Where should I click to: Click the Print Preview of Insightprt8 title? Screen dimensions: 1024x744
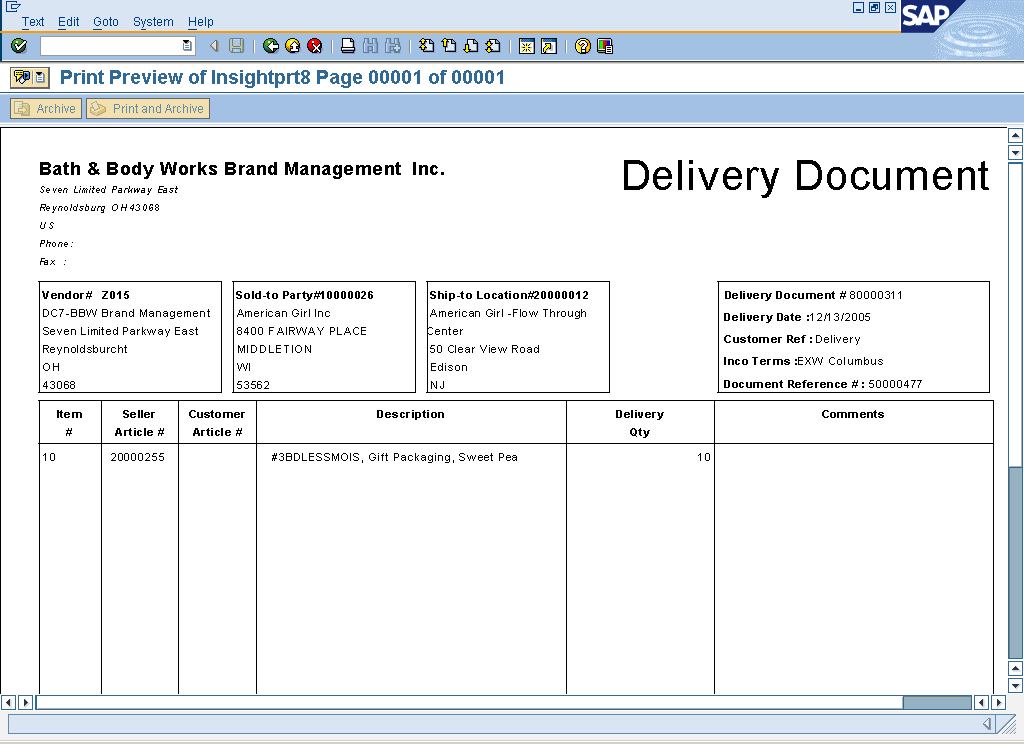(282, 78)
